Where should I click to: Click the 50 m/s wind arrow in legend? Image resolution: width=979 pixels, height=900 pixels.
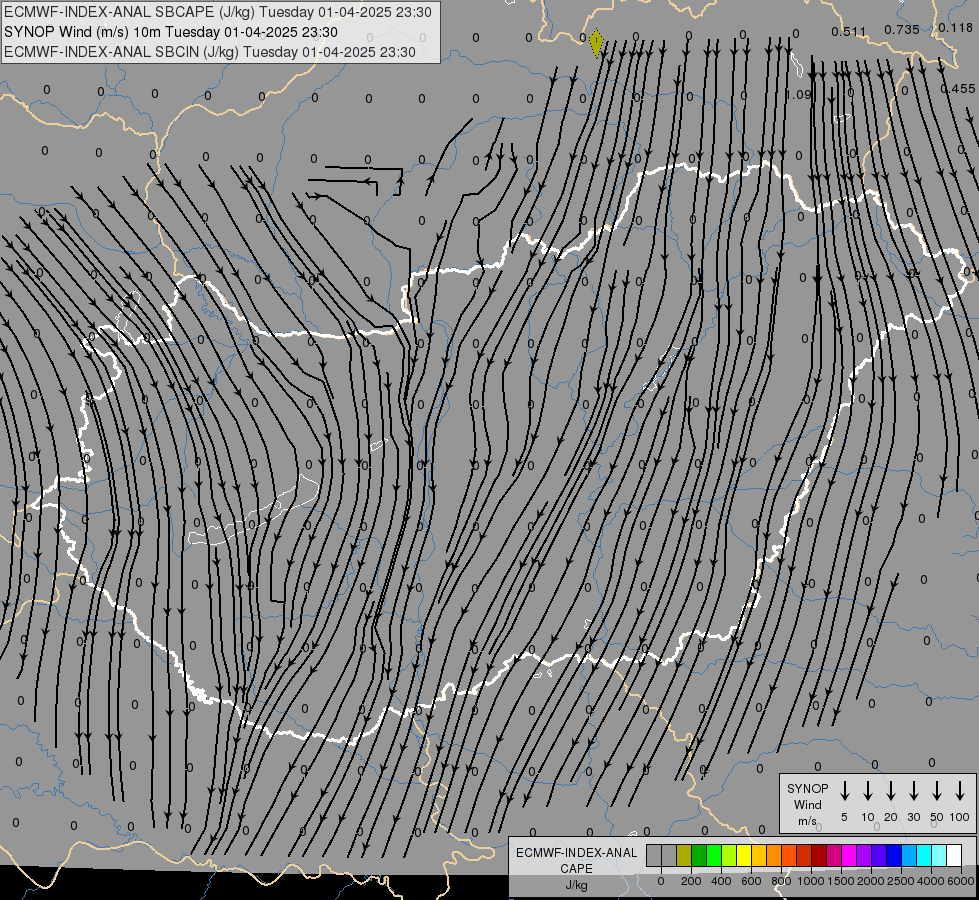(x=937, y=791)
